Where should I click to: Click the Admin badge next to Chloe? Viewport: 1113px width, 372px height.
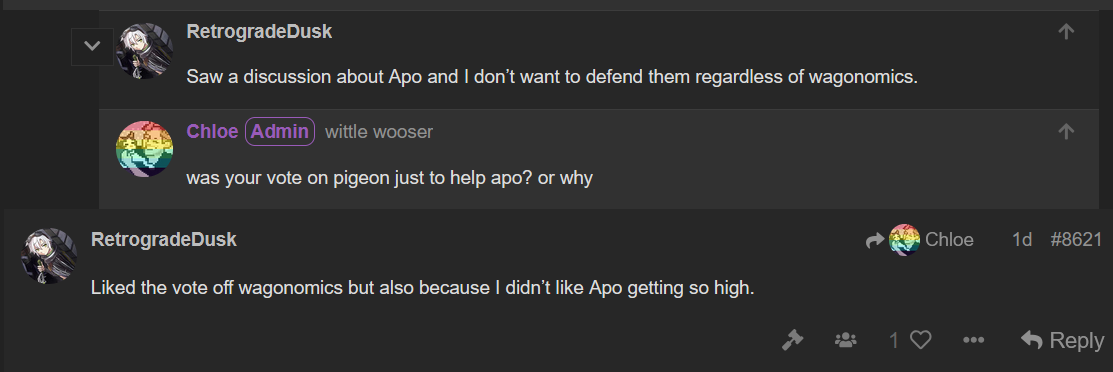(280, 131)
